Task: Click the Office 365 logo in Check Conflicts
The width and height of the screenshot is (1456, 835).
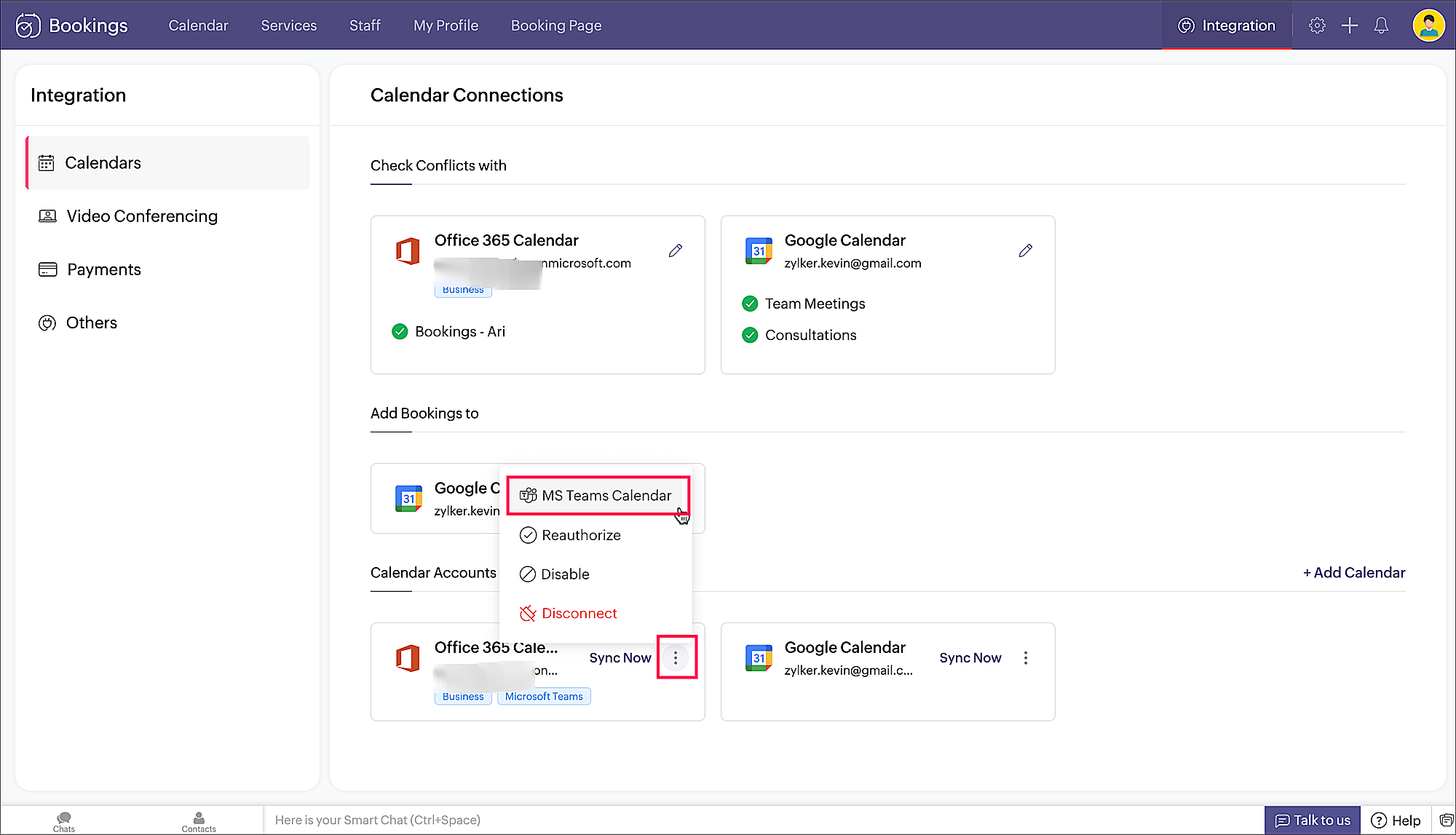Action: tap(408, 251)
